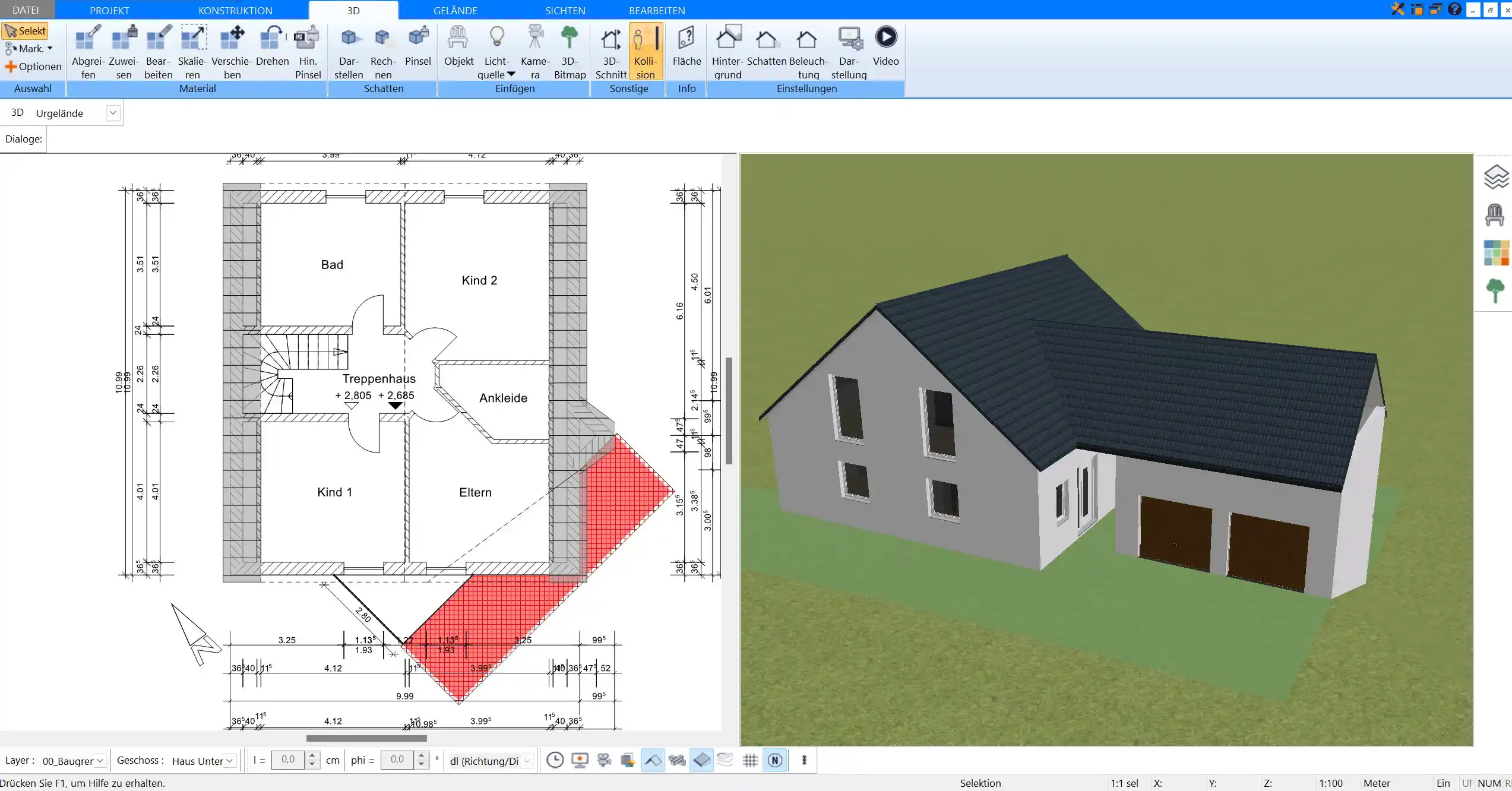Switch to the GELÄNDE tab
The height and width of the screenshot is (791, 1512).
click(x=456, y=10)
